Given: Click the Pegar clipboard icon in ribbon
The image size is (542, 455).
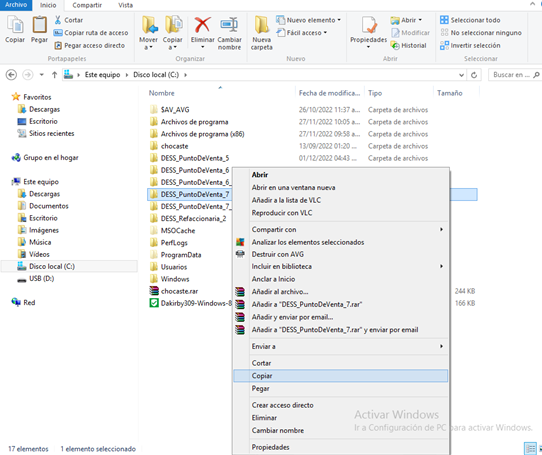Looking at the screenshot, I should (x=39, y=25).
